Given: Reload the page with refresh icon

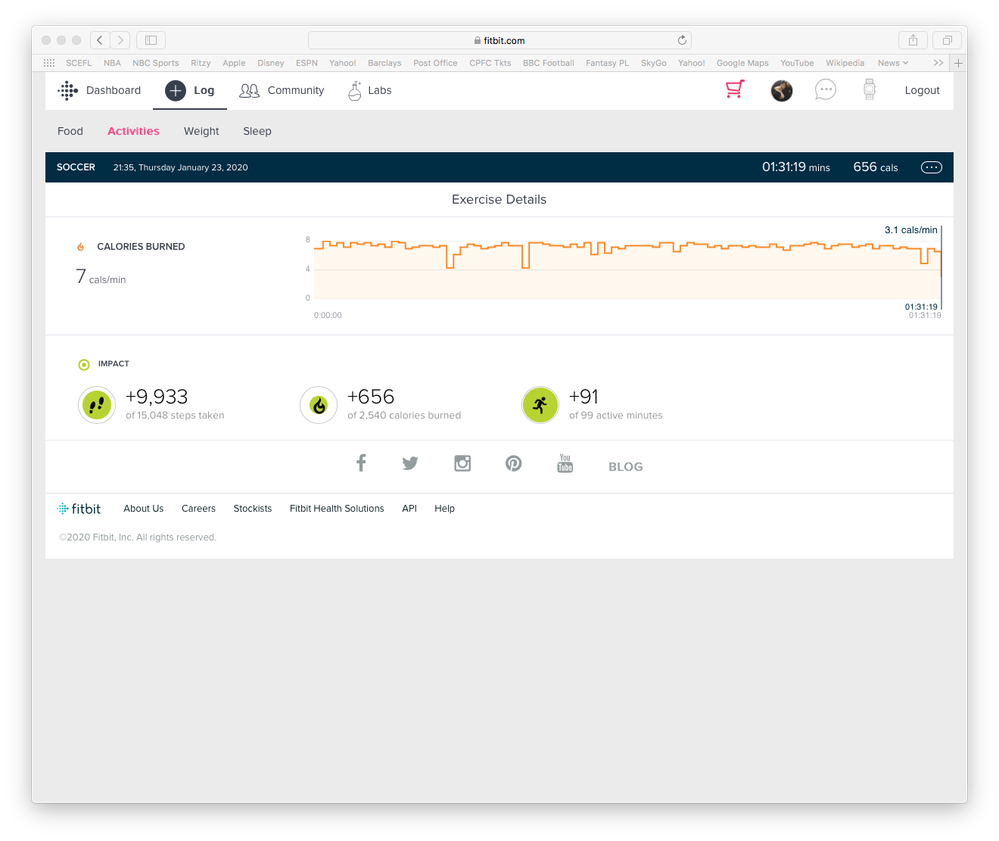Looking at the screenshot, I should coord(682,40).
